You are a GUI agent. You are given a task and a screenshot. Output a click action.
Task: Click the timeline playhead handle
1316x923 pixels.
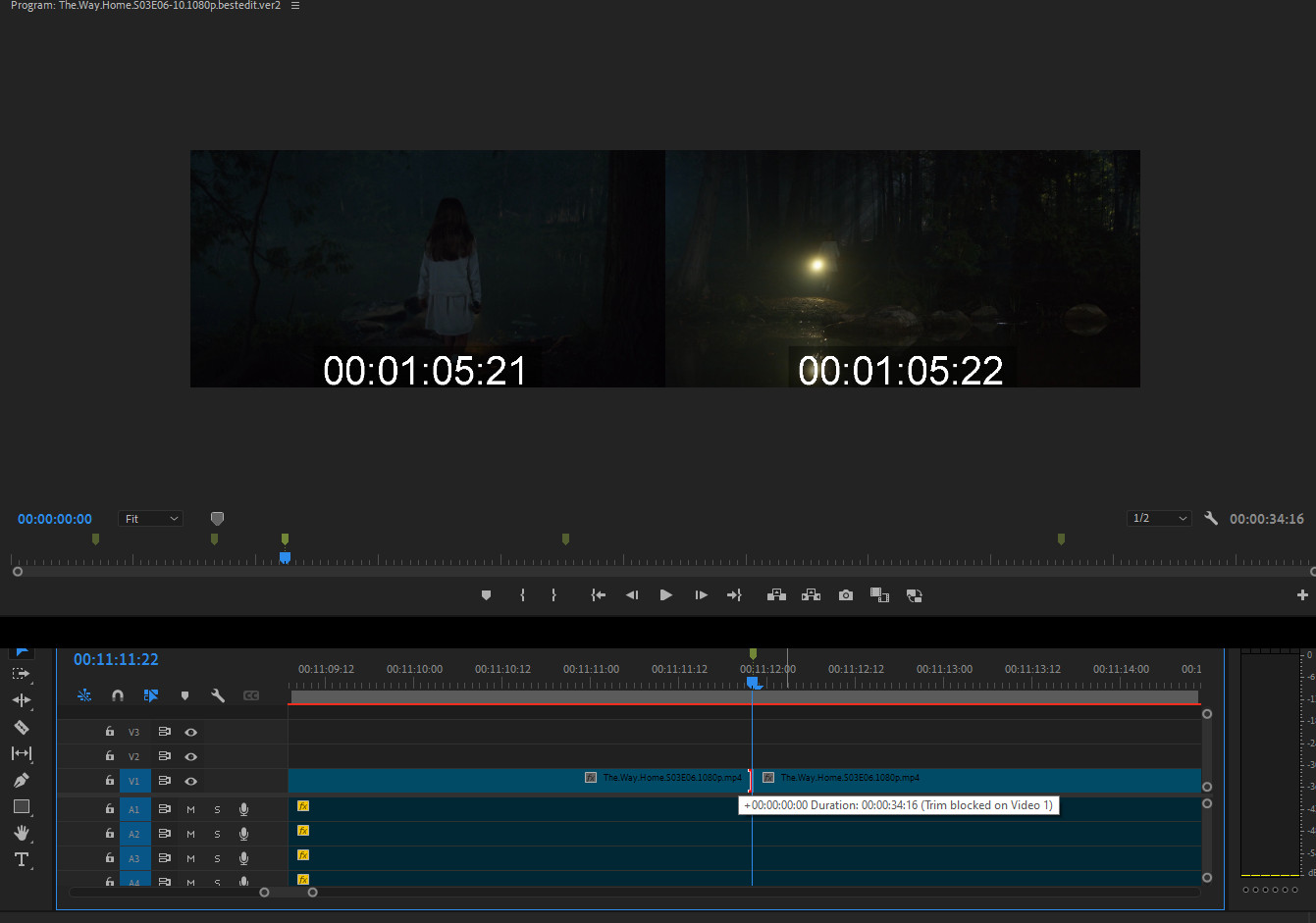click(x=753, y=683)
